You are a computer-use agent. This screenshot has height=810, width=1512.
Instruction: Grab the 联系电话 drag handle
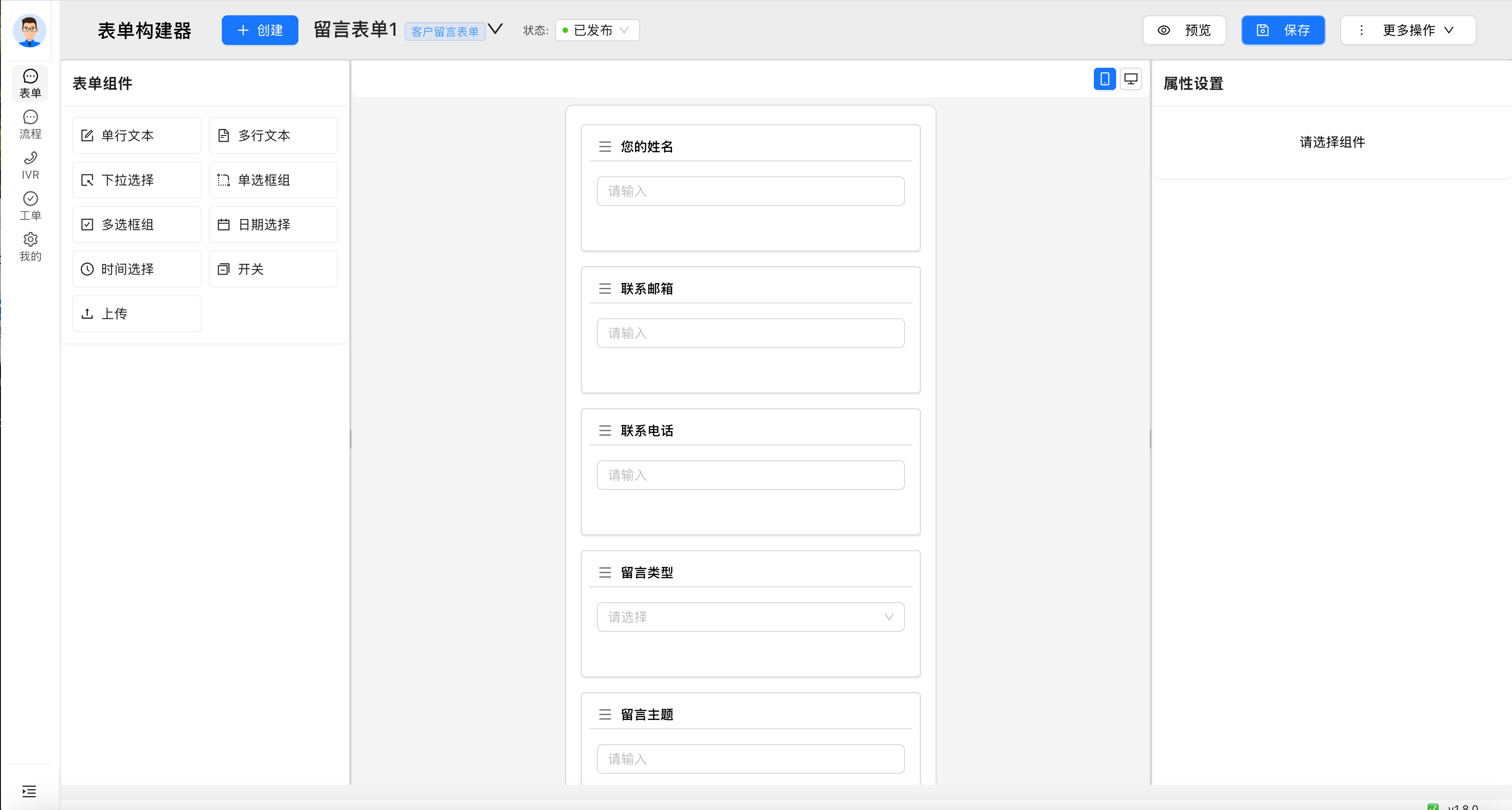(x=605, y=431)
